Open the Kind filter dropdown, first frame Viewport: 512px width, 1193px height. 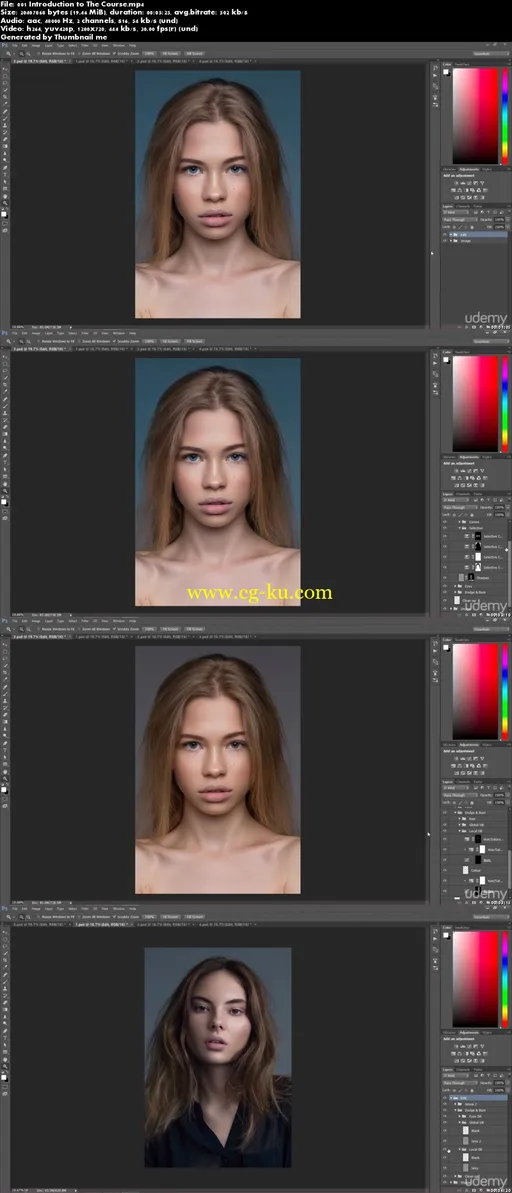456,212
